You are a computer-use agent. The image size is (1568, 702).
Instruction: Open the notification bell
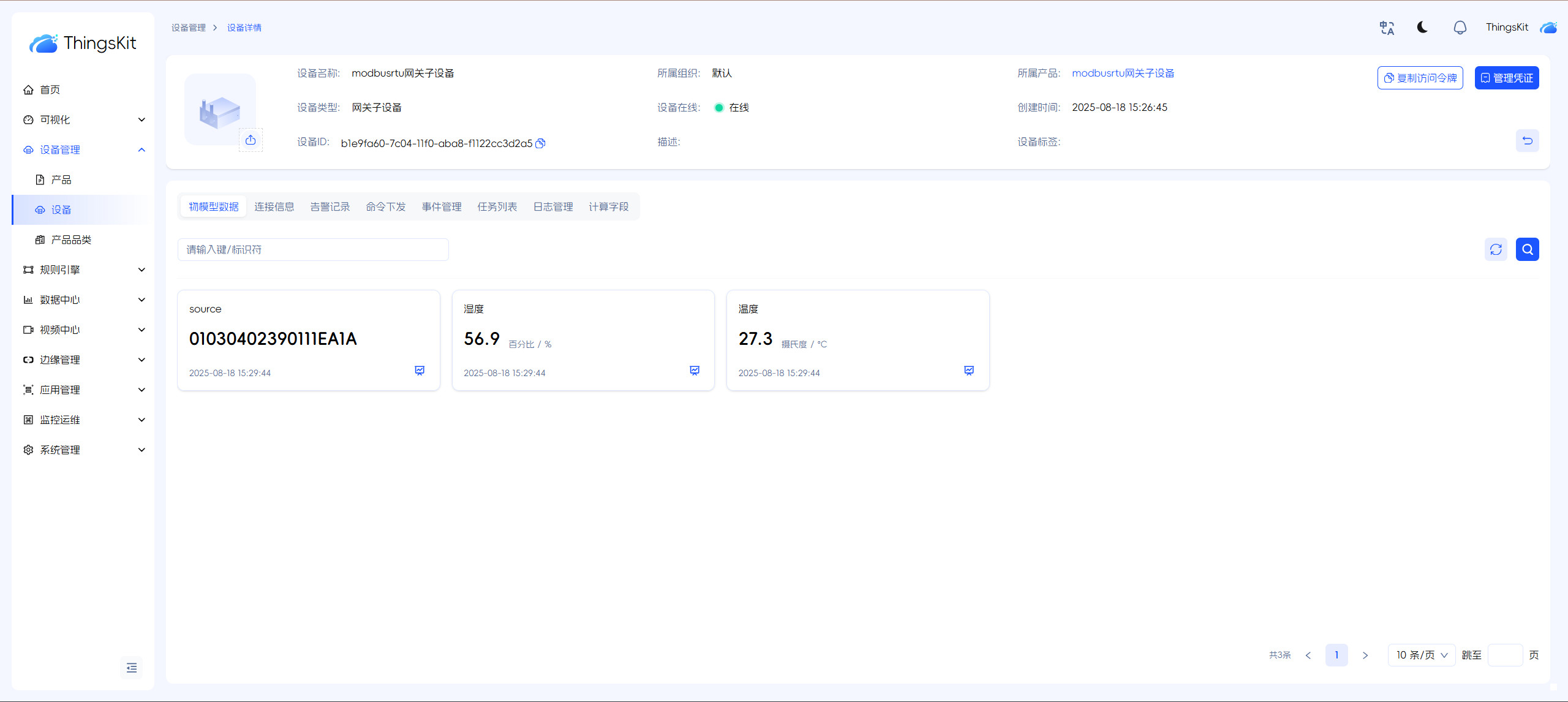1460,28
